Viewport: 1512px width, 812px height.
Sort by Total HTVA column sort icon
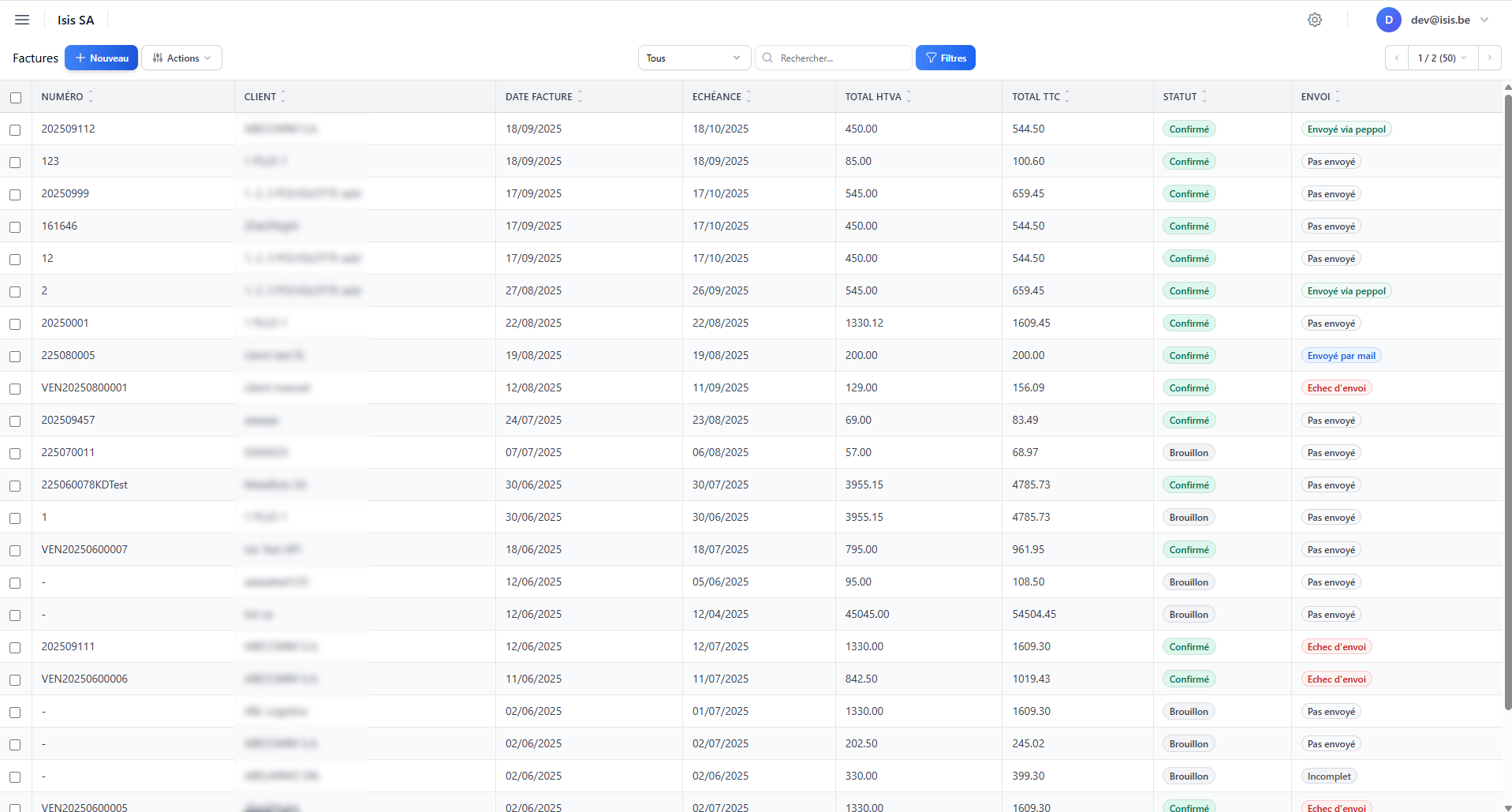coord(909,96)
